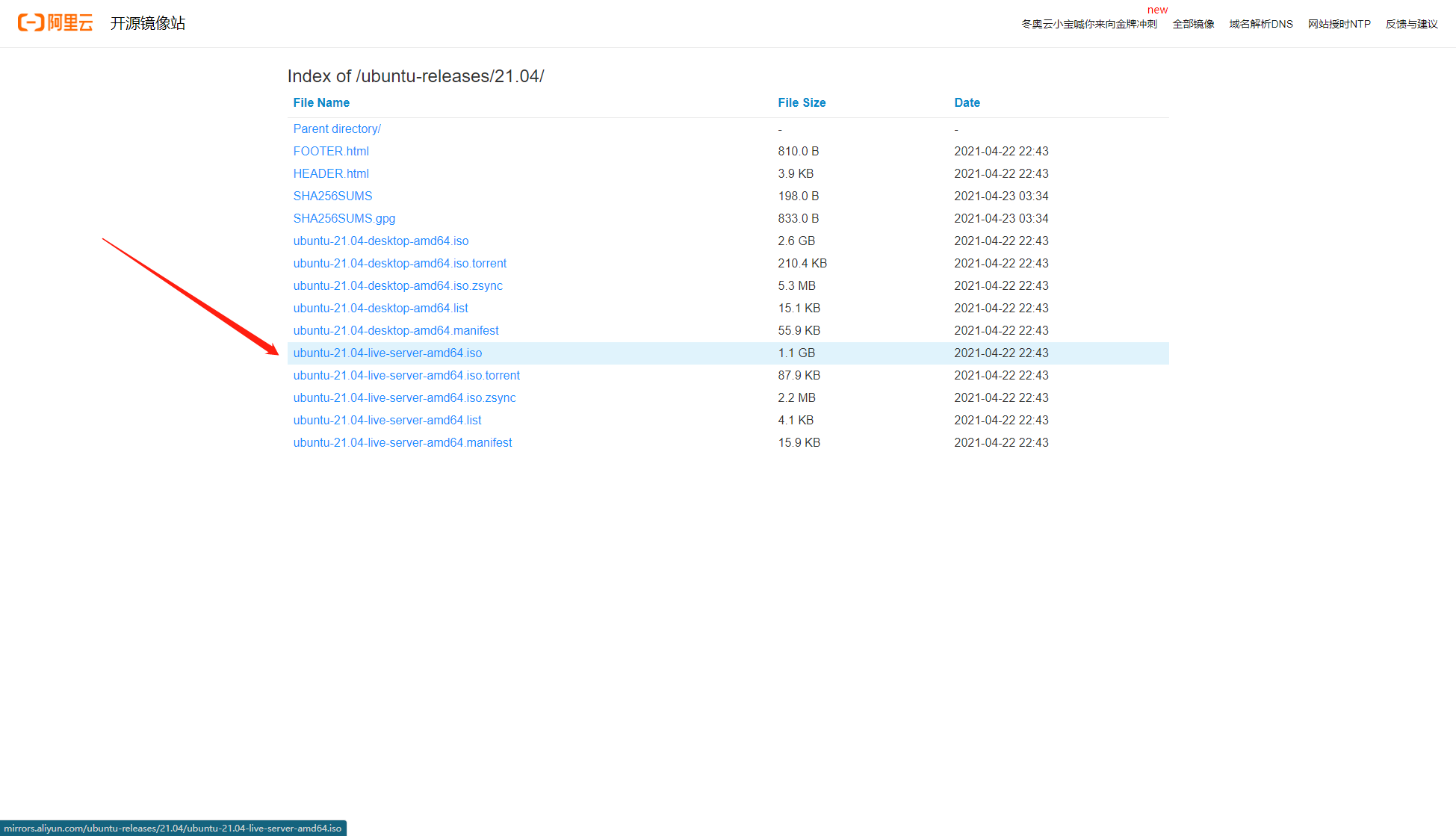The image size is (1456, 836).
Task: Download the live-server iso.zsync file
Action: (404, 397)
